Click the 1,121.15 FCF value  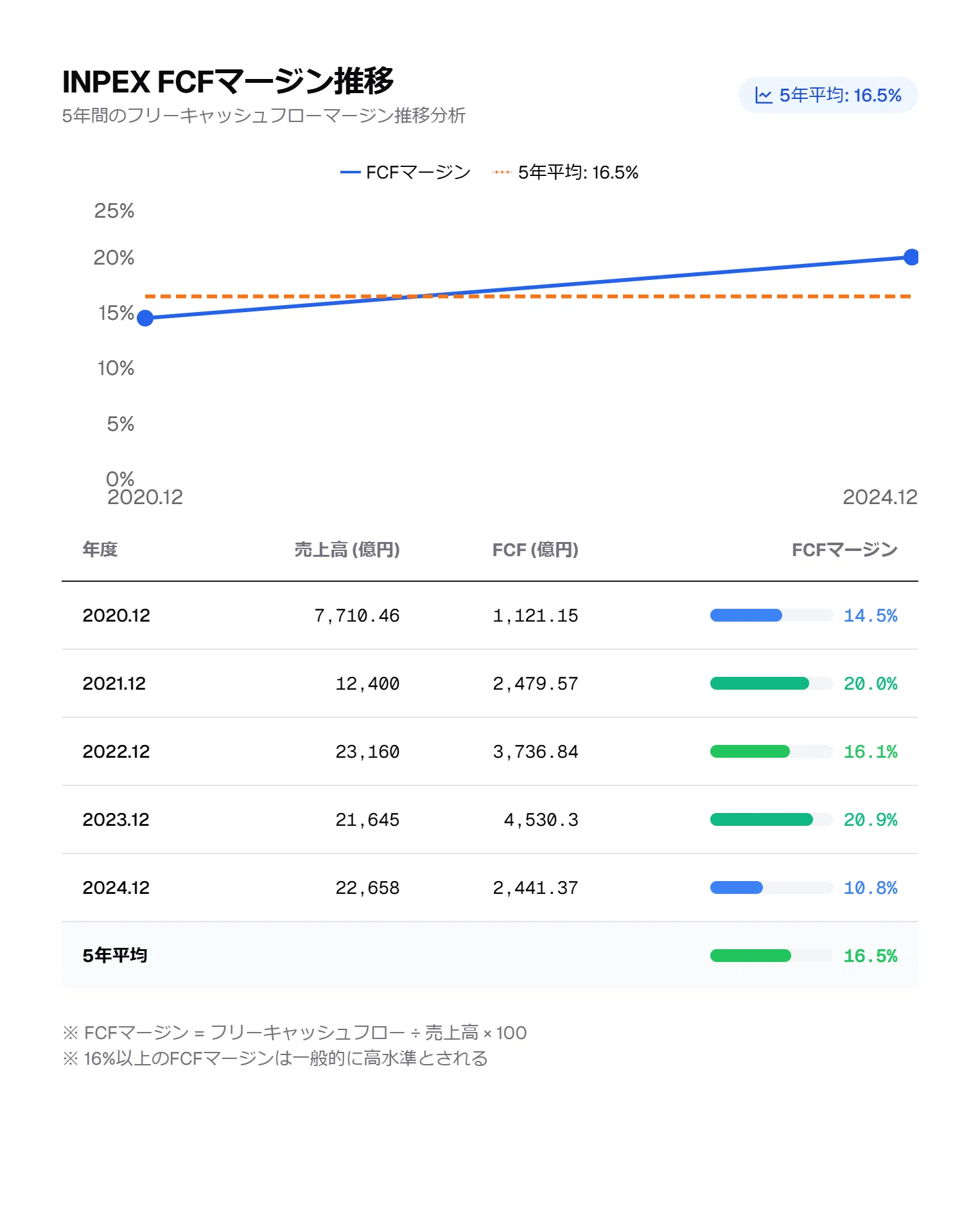point(536,616)
